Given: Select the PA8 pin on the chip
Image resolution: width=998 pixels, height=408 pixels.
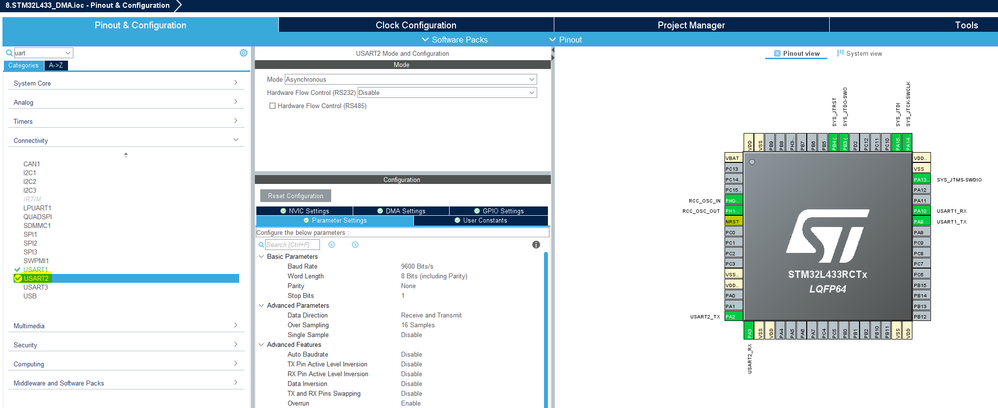Looking at the screenshot, I should (920, 232).
